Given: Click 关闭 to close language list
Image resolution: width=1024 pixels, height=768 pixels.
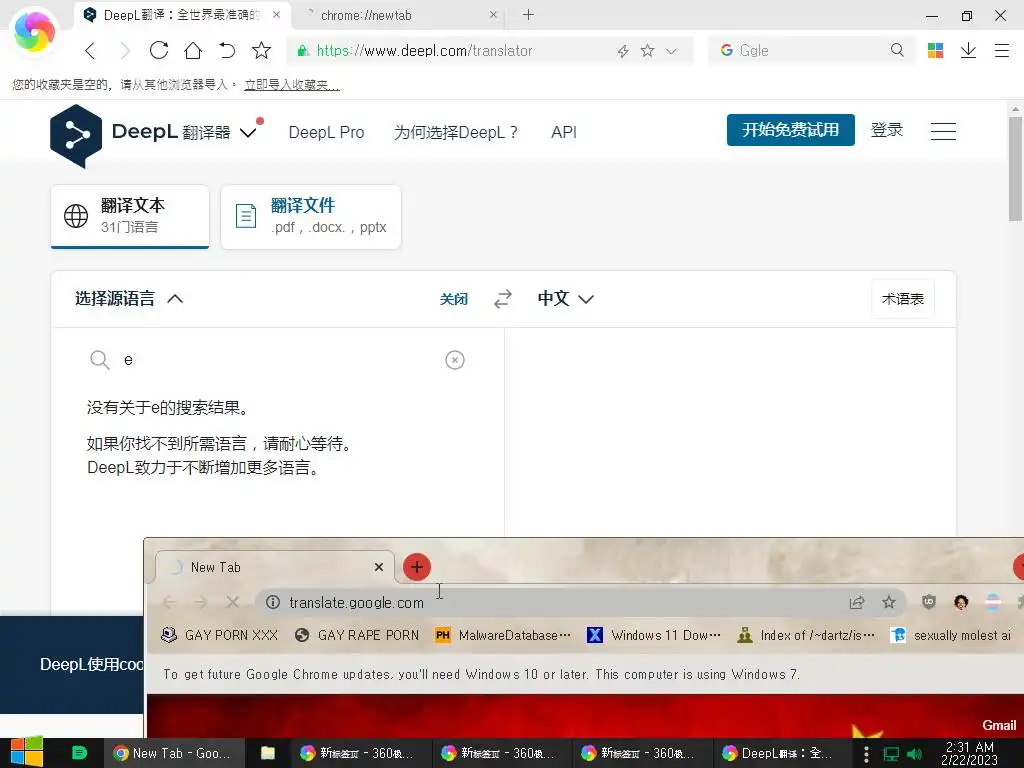Looking at the screenshot, I should 453,299.
